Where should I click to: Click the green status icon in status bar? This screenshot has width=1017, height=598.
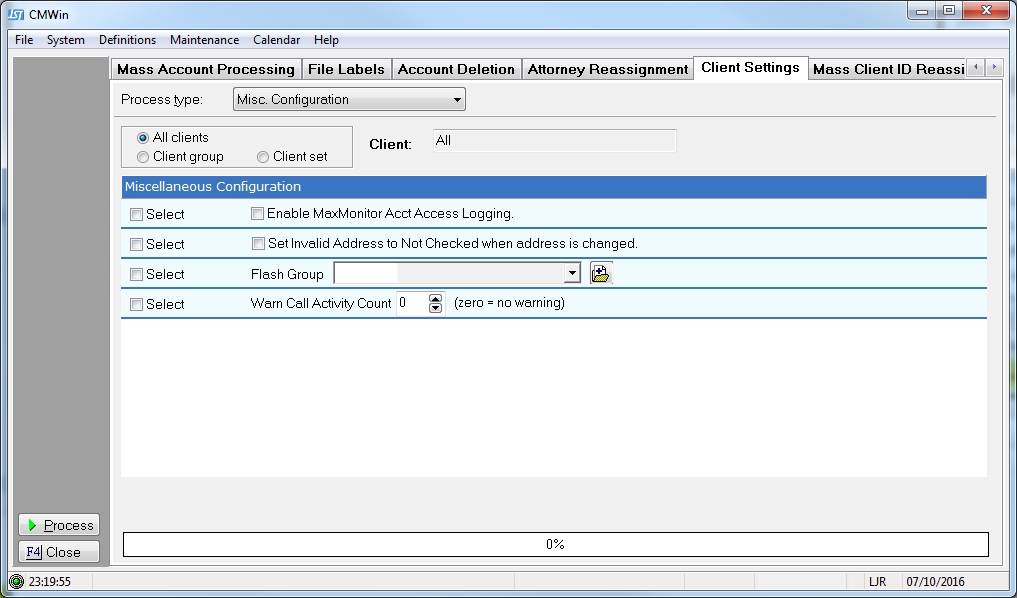pyautogui.click(x=16, y=581)
